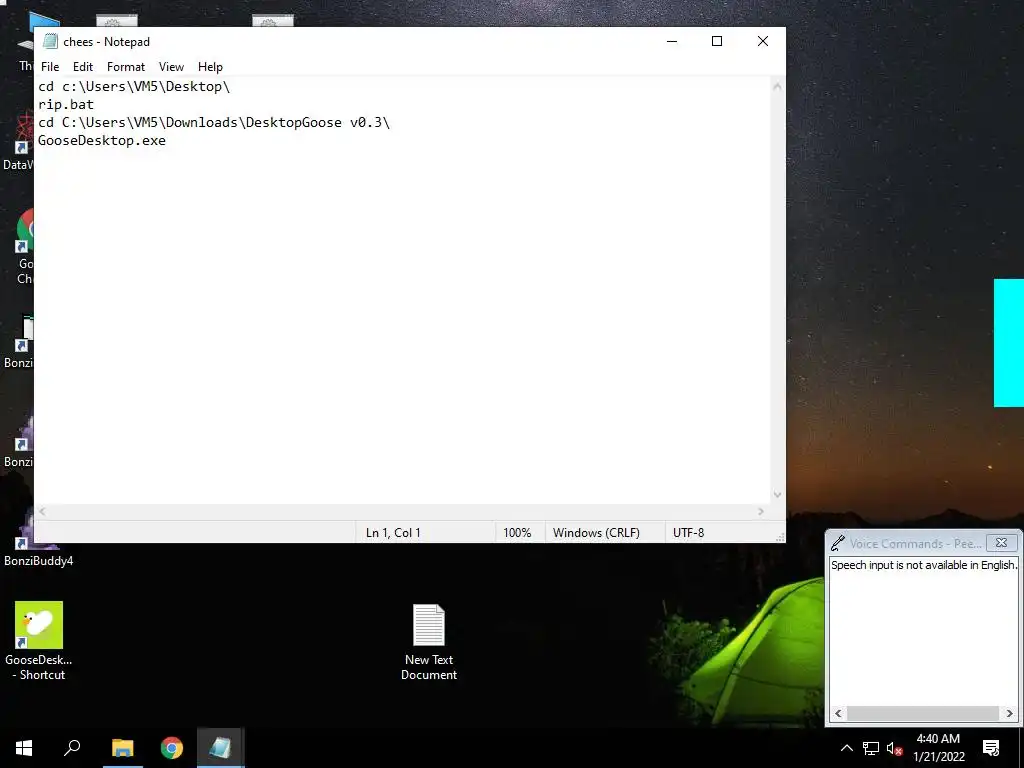Viewport: 1024px width, 768px height.
Task: Click the Notepad title bar icon
Action: 50,41
